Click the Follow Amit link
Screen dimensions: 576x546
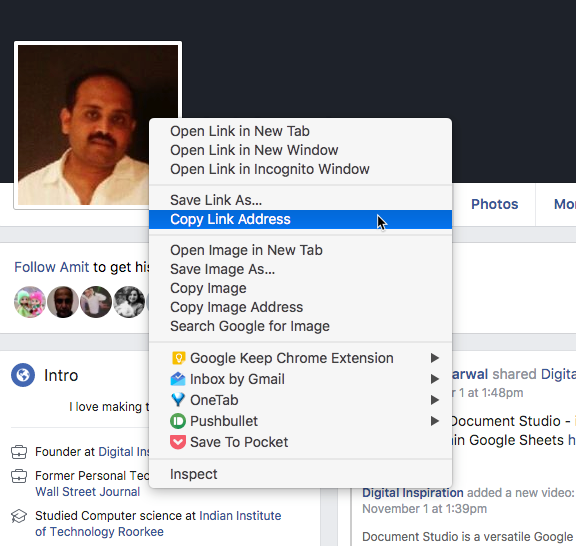tap(51, 267)
